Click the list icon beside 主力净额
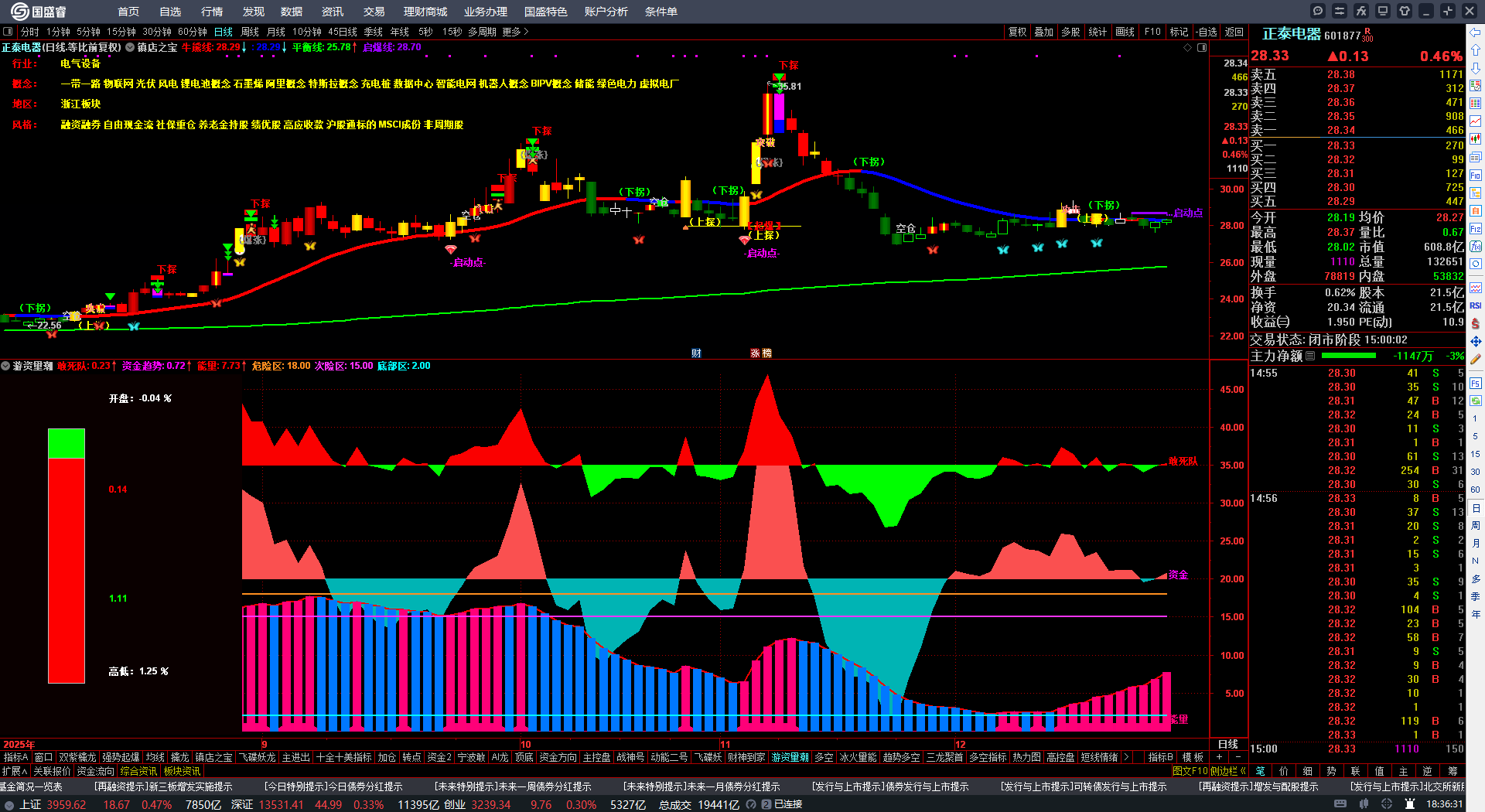This screenshot has height=812, width=1485. pos(1310,356)
